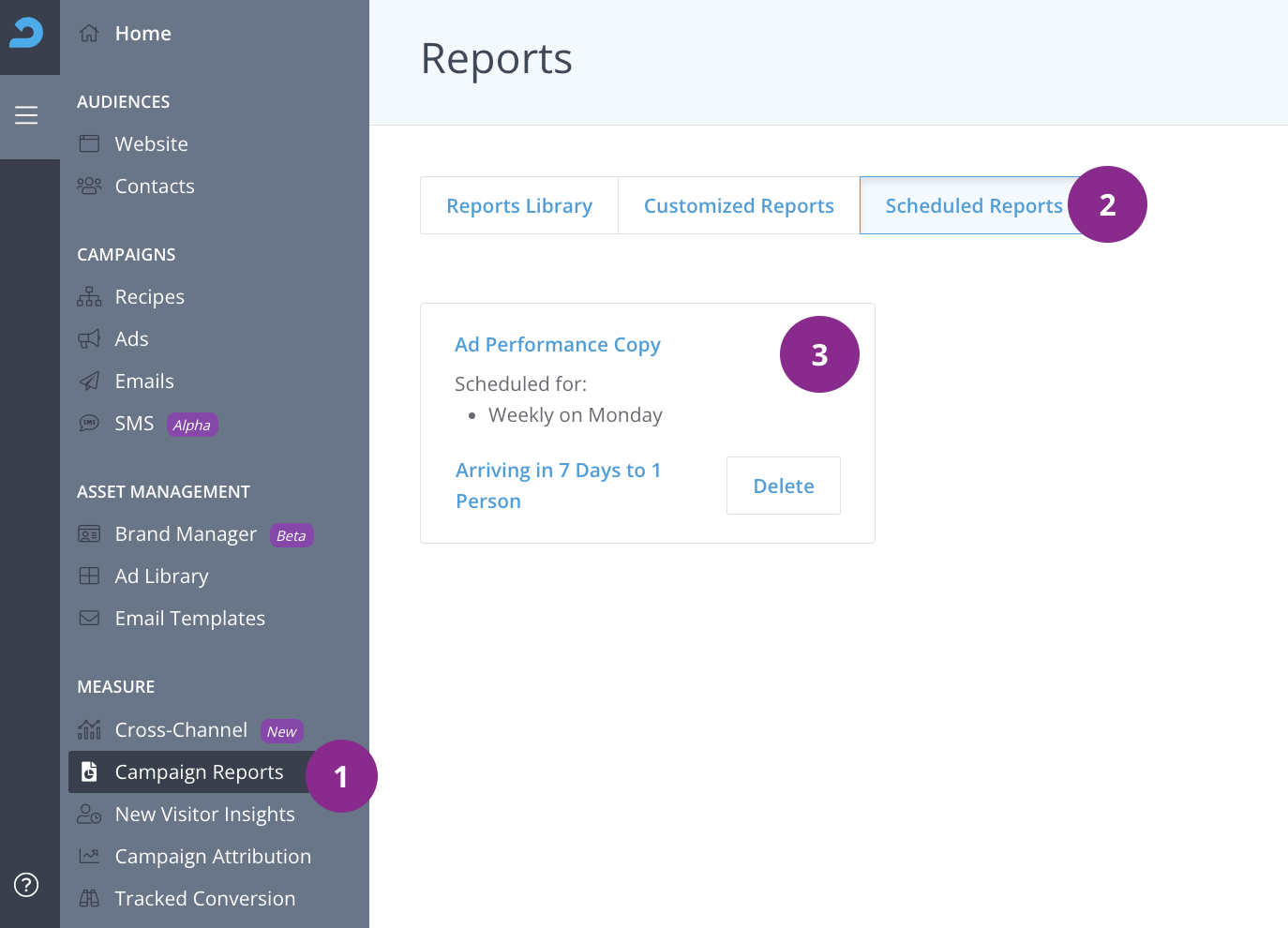Click the Campaign Attribution graph icon
Viewport: 1288px width, 928px height.
click(89, 856)
